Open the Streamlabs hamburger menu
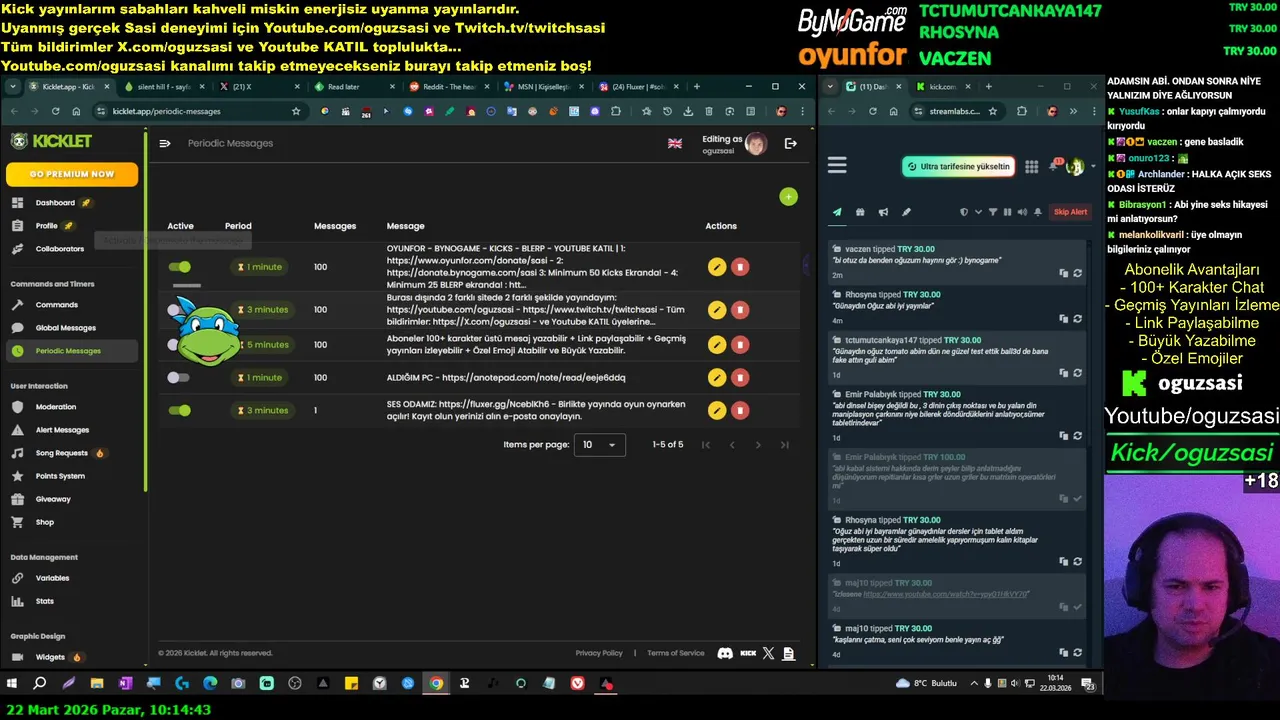1280x720 pixels. coord(837,166)
